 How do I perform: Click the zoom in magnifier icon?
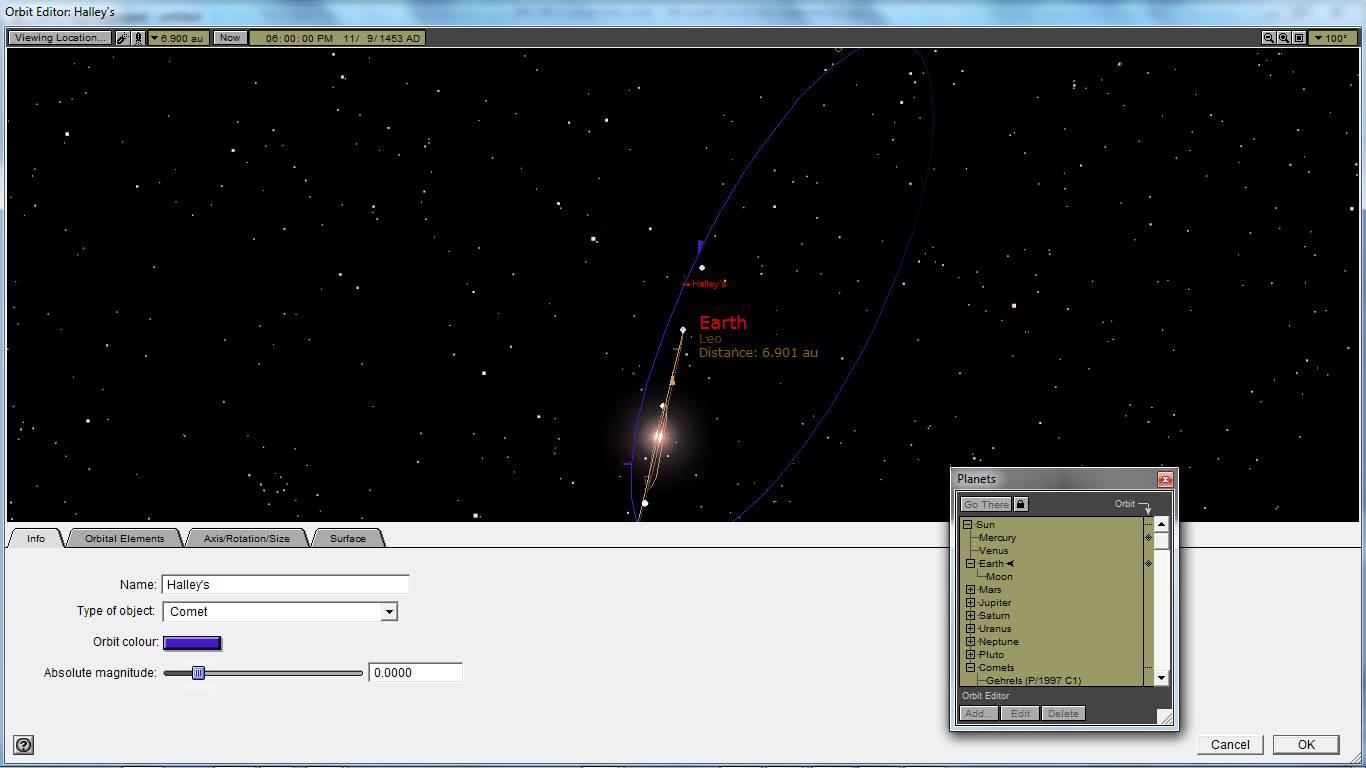pyautogui.click(x=1284, y=38)
